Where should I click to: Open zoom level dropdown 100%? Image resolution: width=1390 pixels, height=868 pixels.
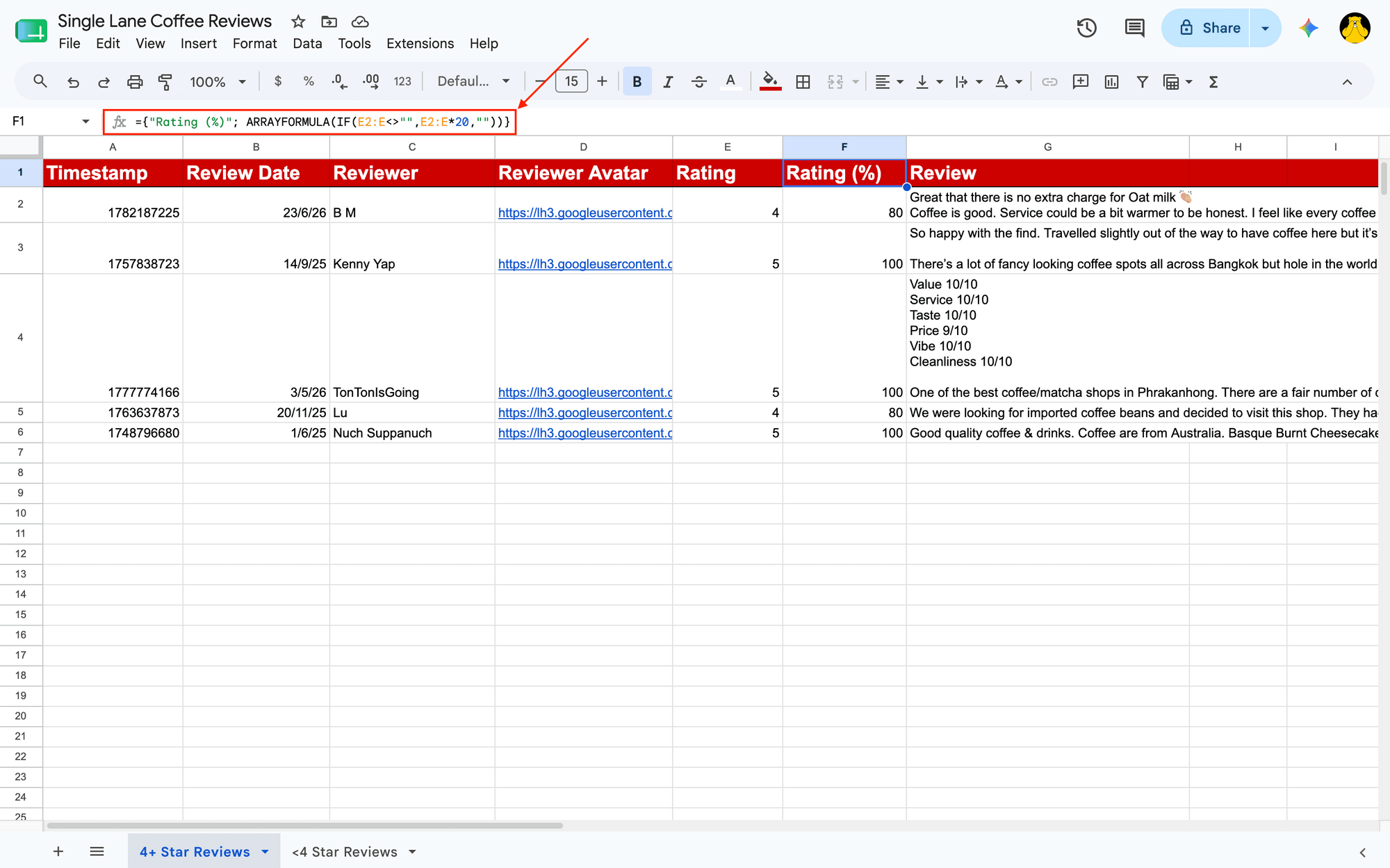218,82
